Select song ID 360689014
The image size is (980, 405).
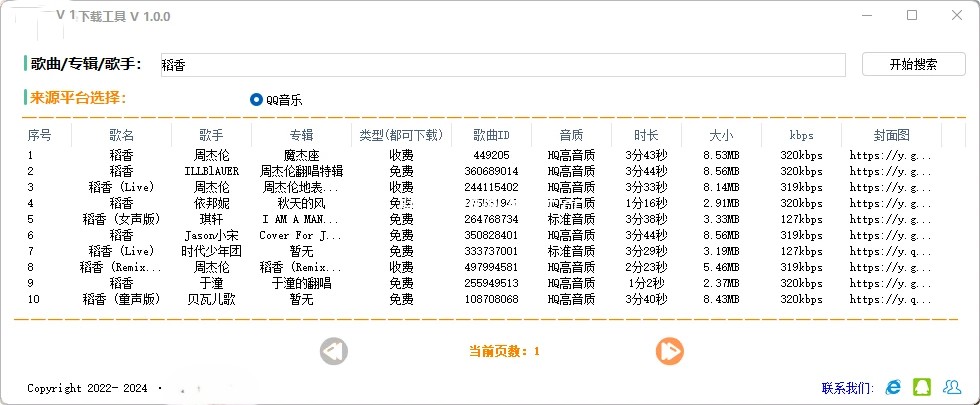click(x=491, y=171)
